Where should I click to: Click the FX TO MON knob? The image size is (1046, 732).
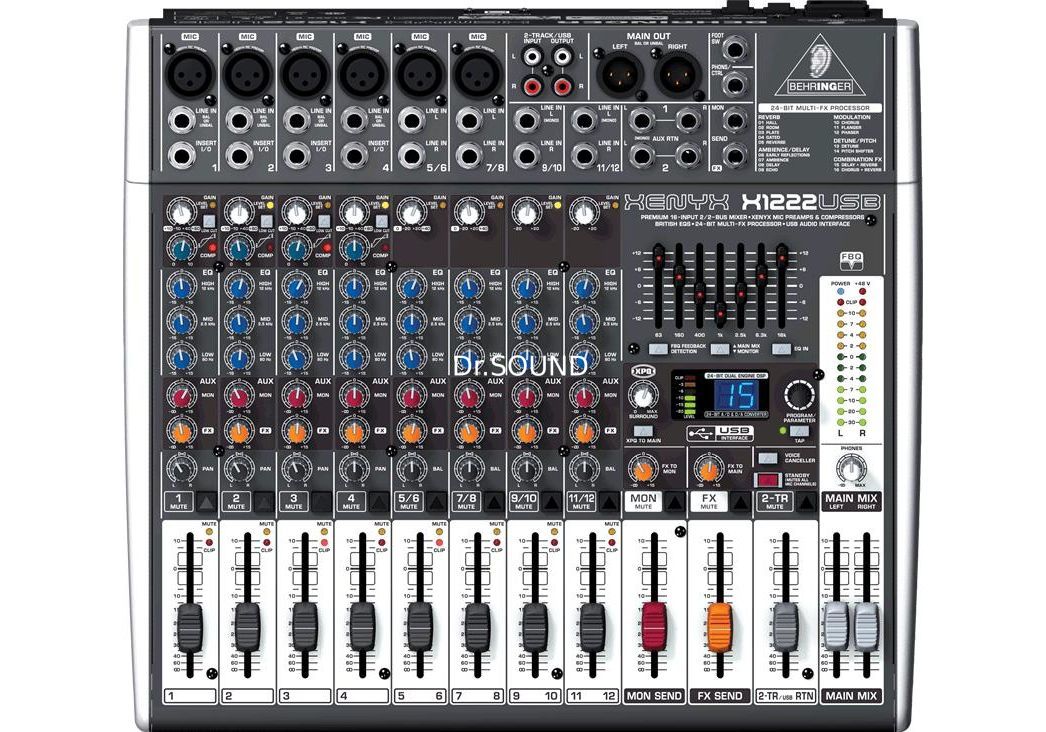(x=642, y=469)
